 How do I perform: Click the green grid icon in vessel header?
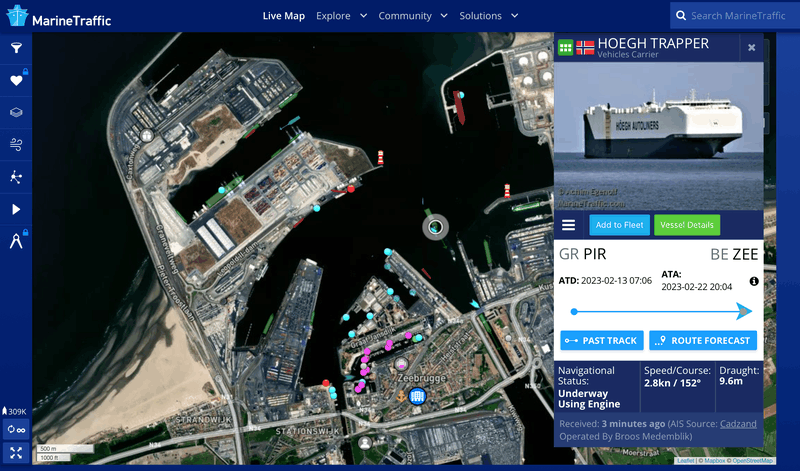(x=565, y=47)
